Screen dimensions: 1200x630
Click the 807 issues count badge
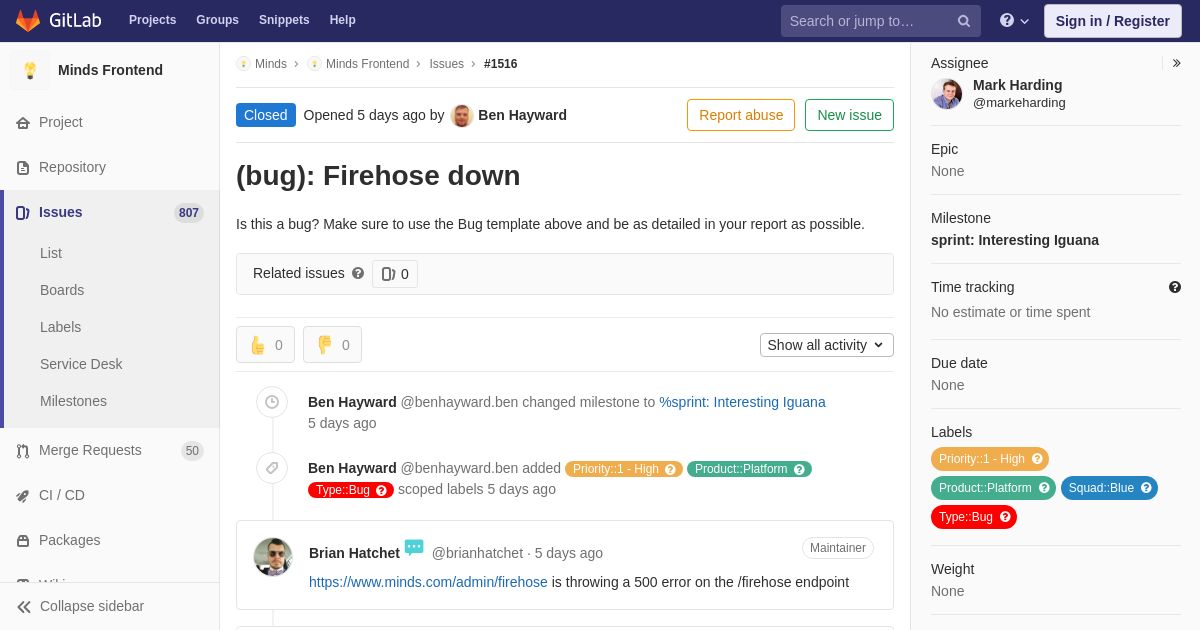(189, 213)
